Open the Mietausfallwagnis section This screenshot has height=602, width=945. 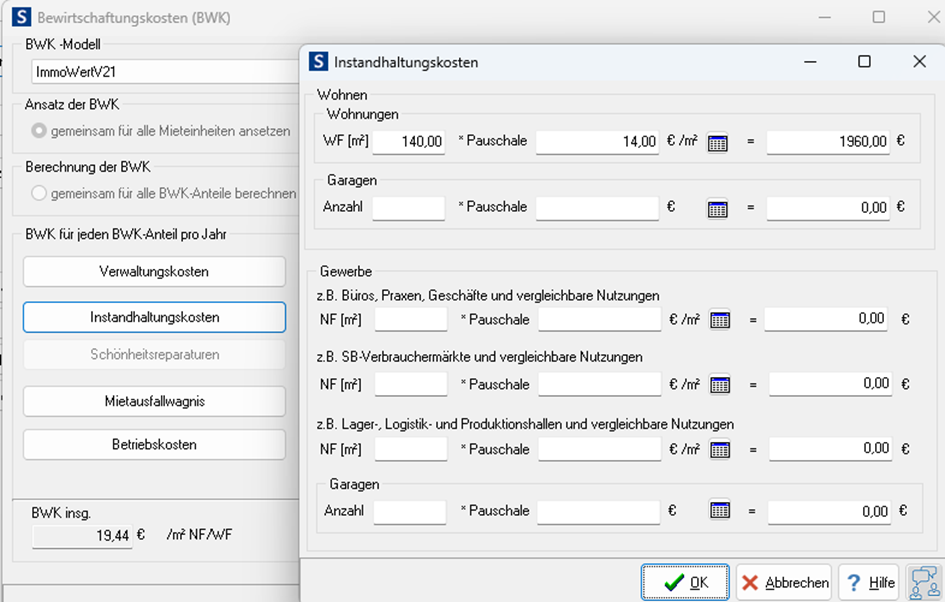click(x=154, y=401)
